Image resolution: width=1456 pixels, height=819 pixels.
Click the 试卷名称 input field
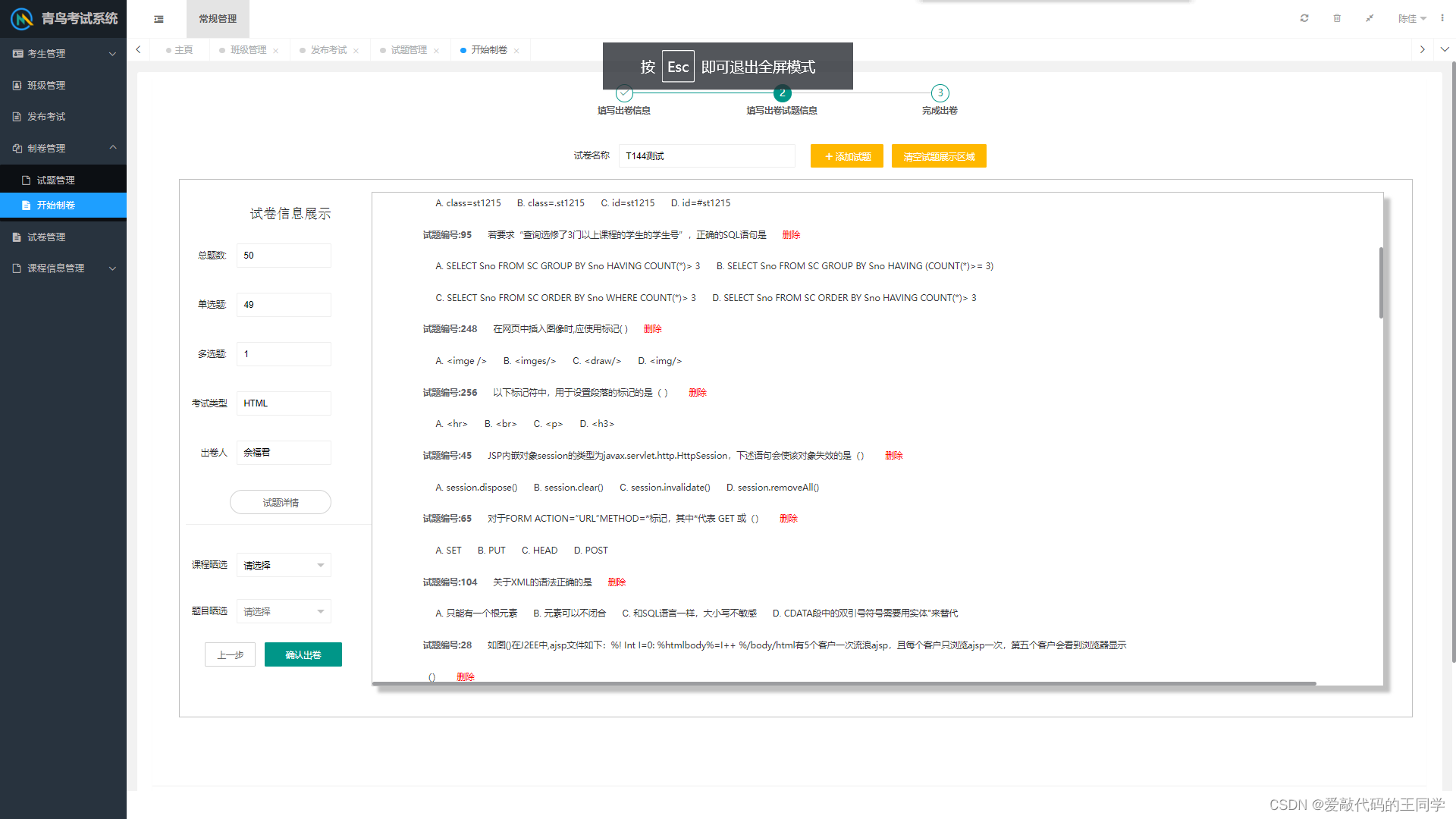click(x=706, y=156)
